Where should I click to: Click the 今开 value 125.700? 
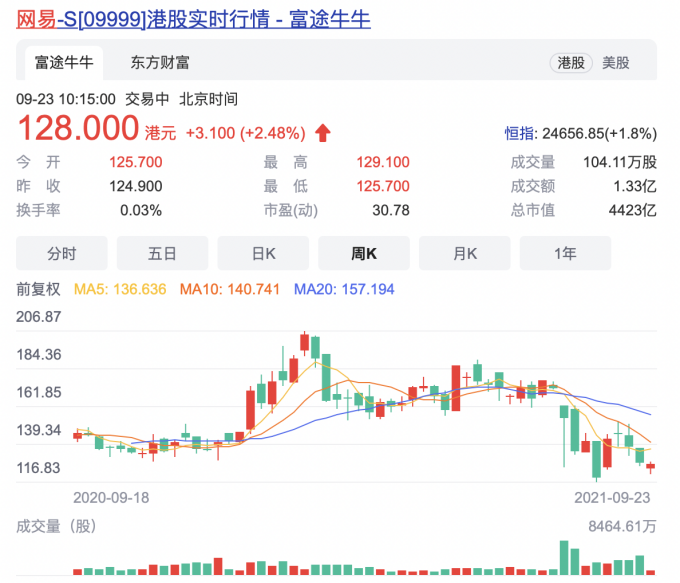click(135, 162)
